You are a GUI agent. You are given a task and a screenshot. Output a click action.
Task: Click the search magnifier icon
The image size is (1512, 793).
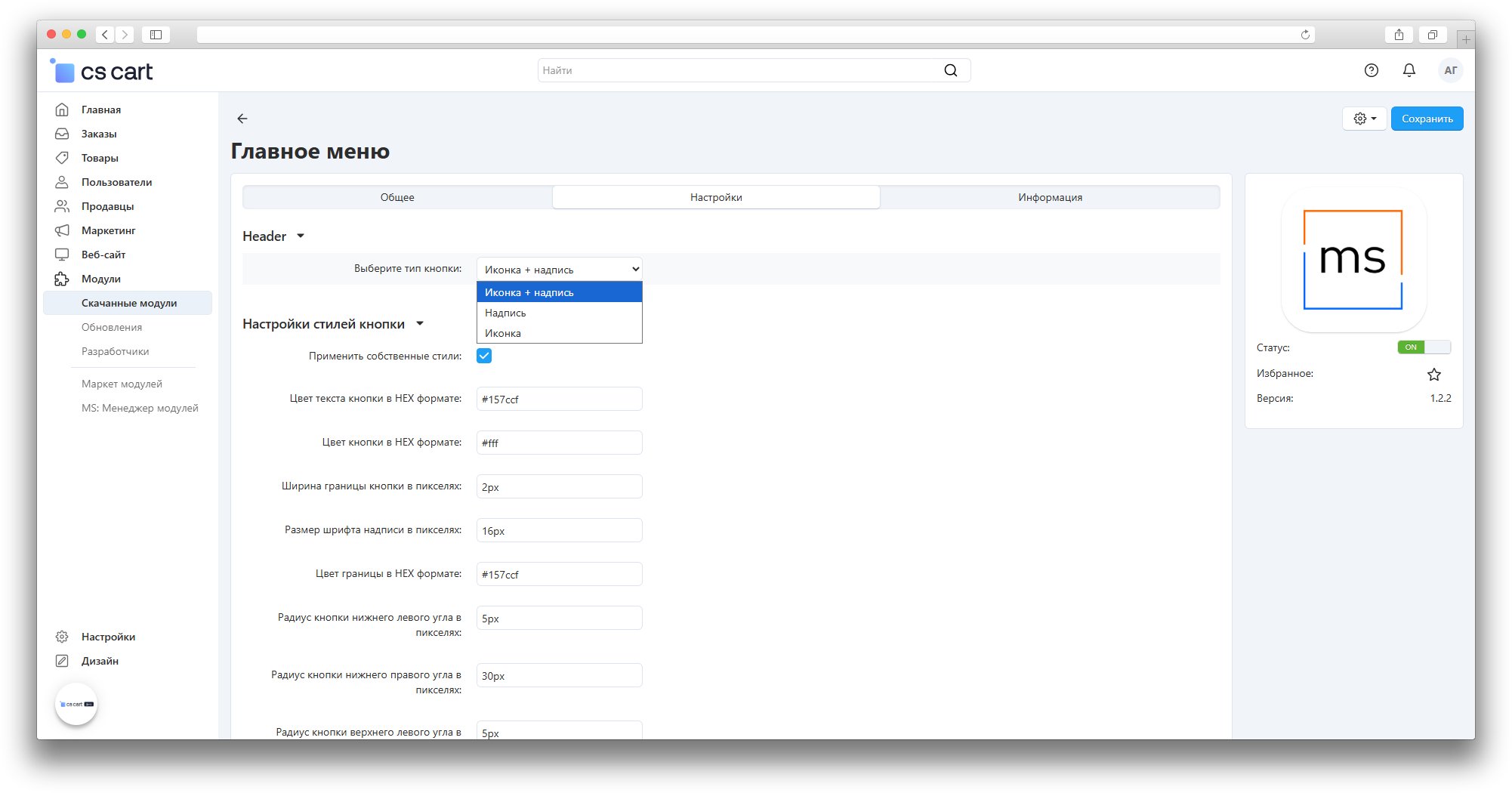(x=950, y=70)
